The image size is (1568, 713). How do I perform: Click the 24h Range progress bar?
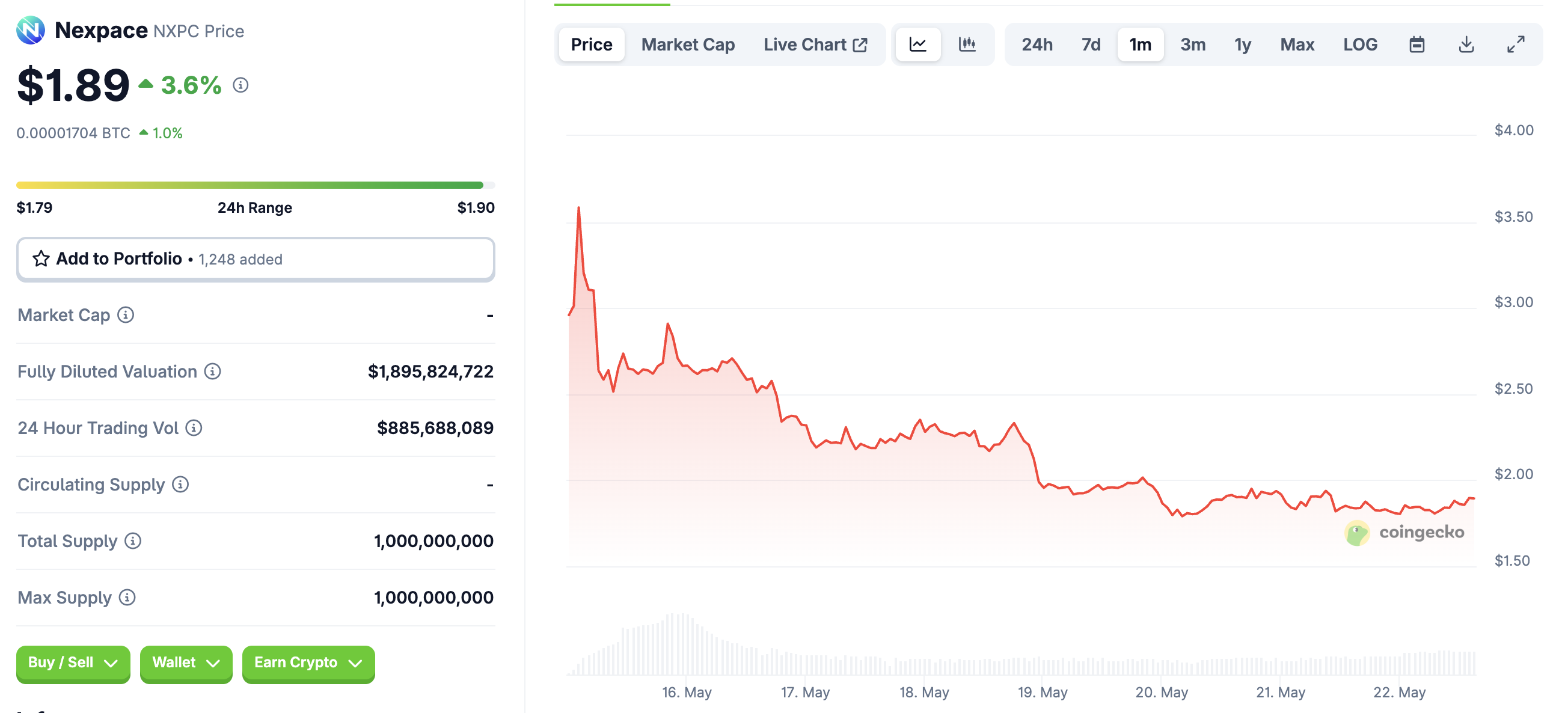256,185
